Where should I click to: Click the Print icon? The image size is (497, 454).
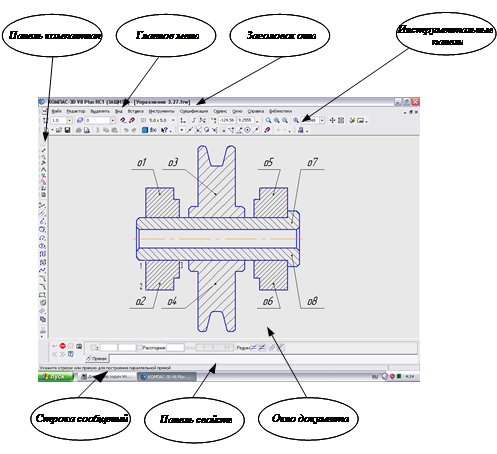point(78,130)
